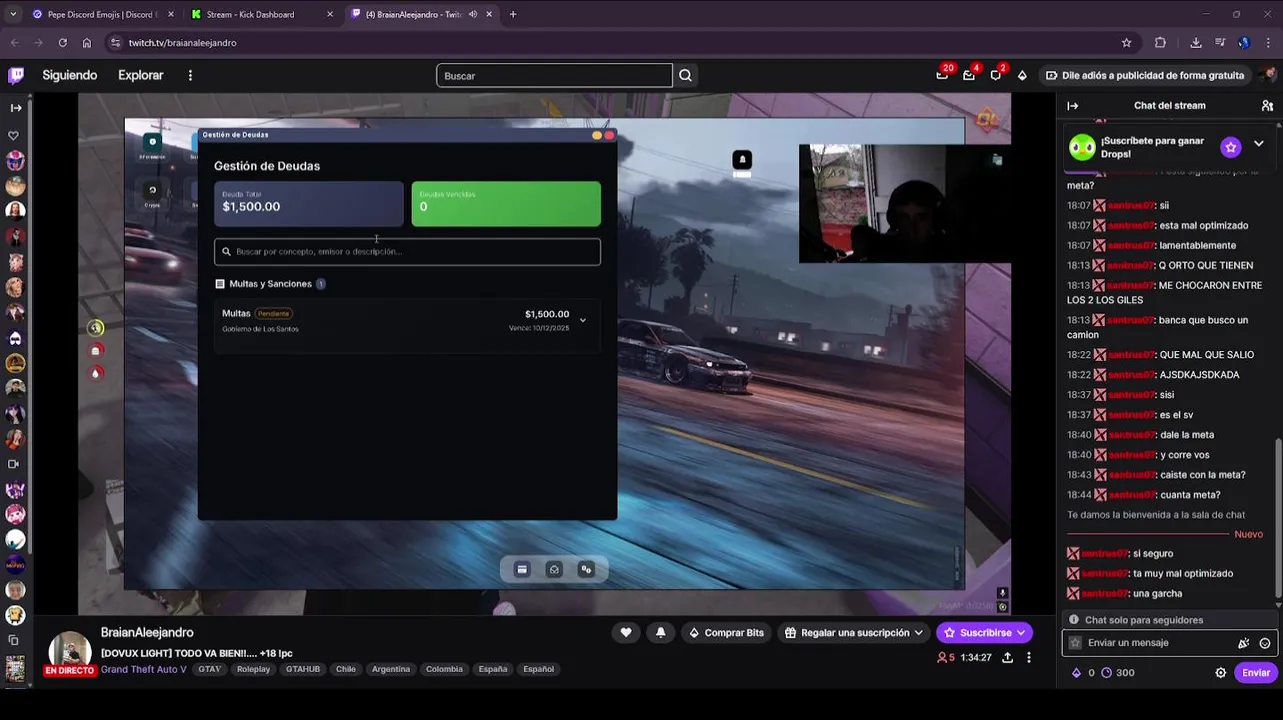Open stream three-dot options below Suscribirse
The height and width of the screenshot is (720, 1283).
(x=1028, y=657)
